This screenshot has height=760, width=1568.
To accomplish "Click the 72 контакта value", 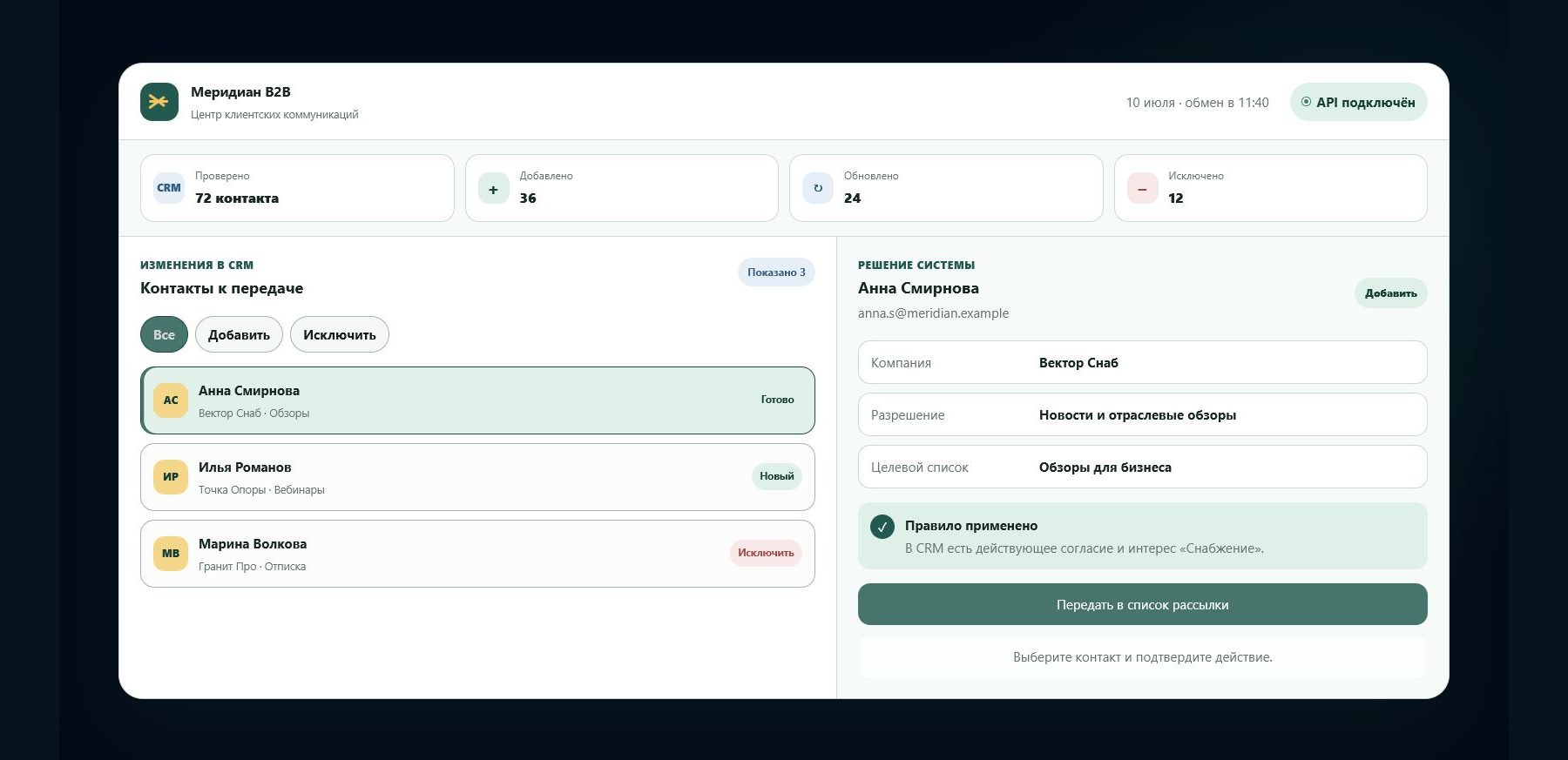I will click(237, 198).
